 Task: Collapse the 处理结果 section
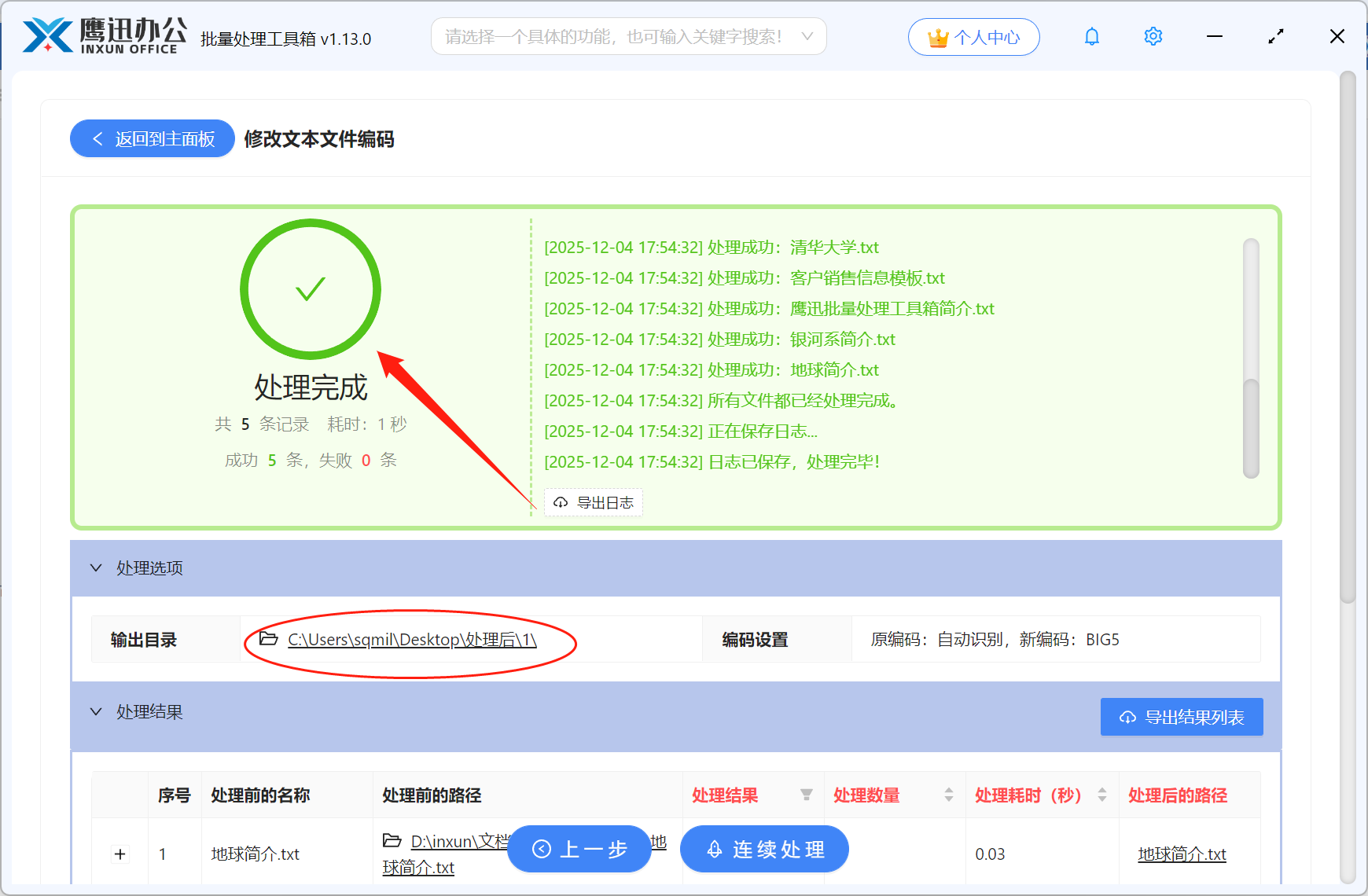(x=96, y=712)
